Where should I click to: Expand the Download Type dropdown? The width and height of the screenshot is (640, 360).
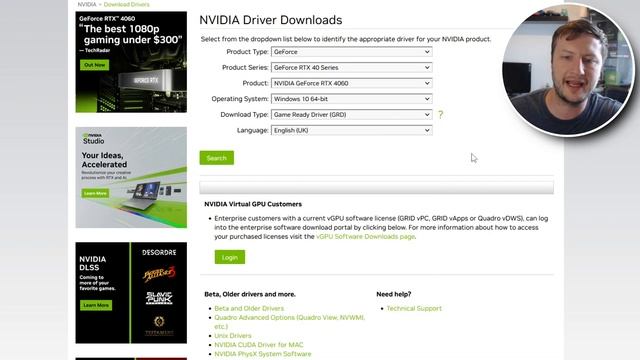point(351,115)
